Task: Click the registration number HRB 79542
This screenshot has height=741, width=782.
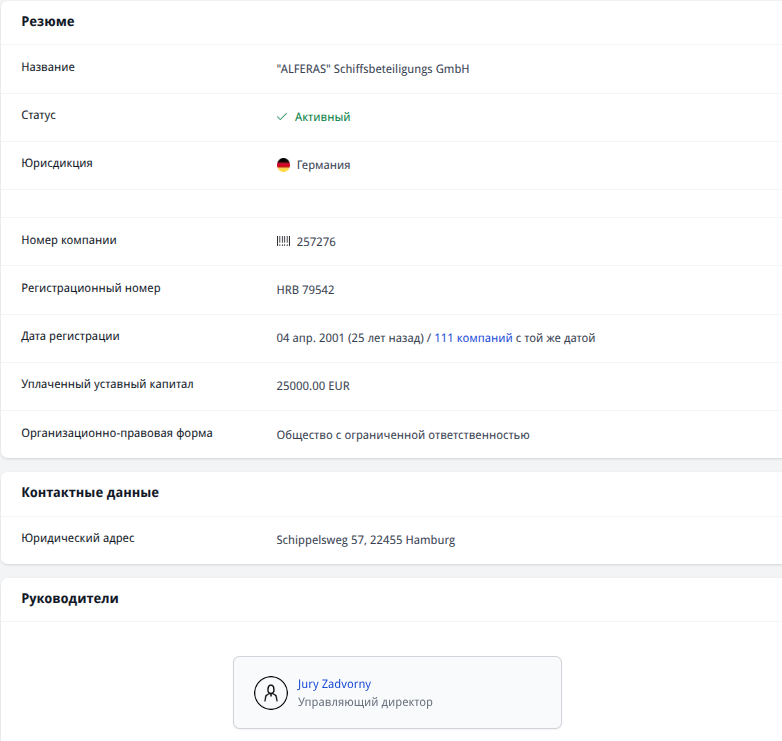Action: click(305, 290)
